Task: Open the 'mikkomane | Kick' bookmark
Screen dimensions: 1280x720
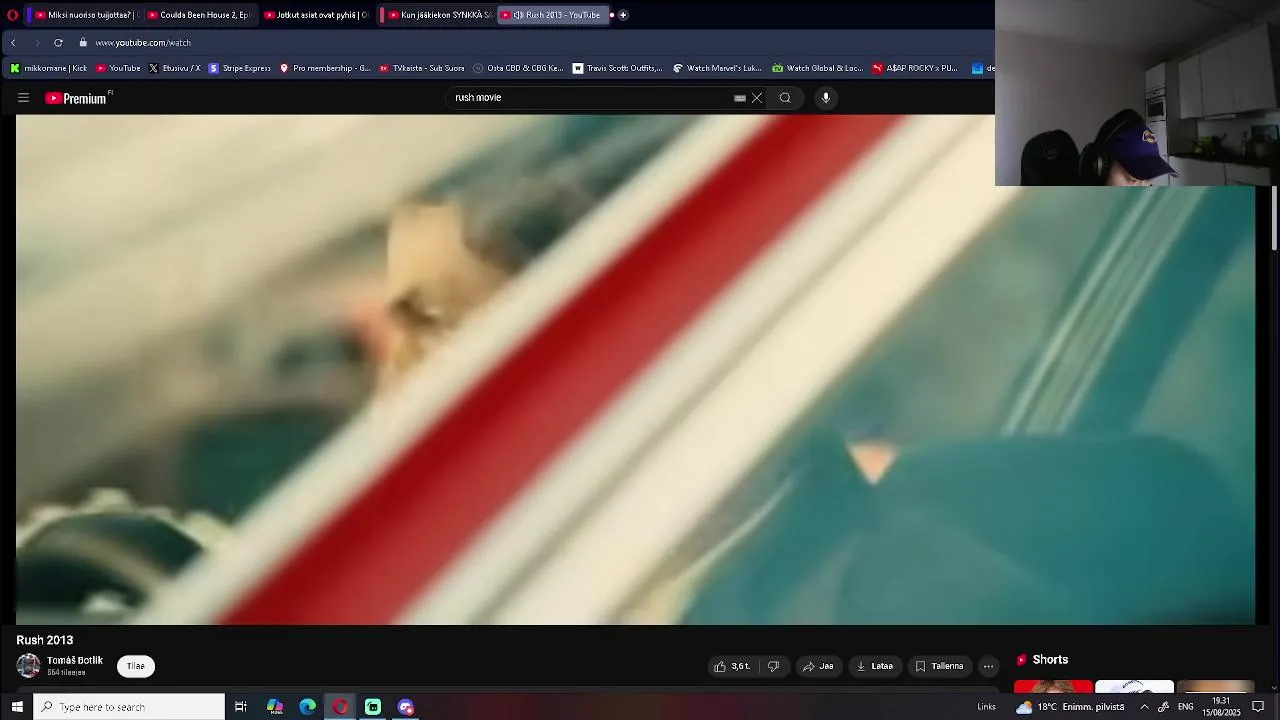Action: coord(48,68)
